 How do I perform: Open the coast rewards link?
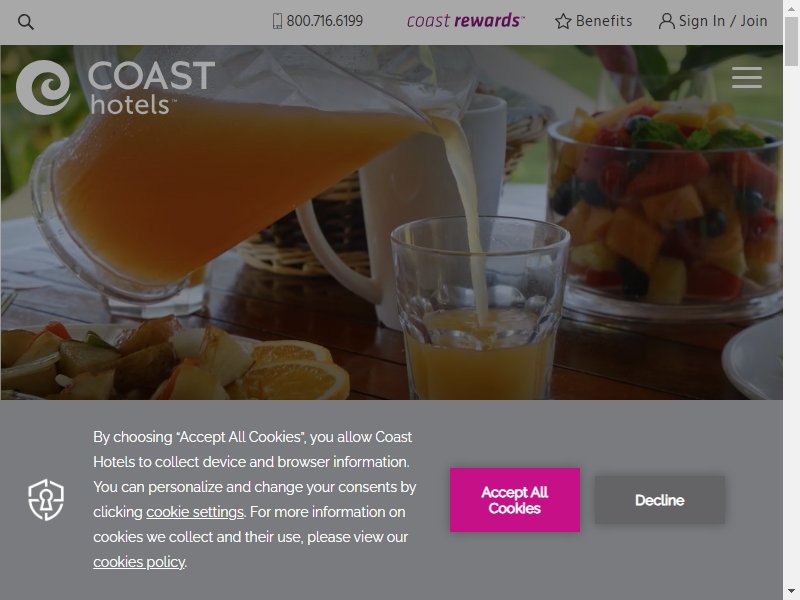pos(465,21)
